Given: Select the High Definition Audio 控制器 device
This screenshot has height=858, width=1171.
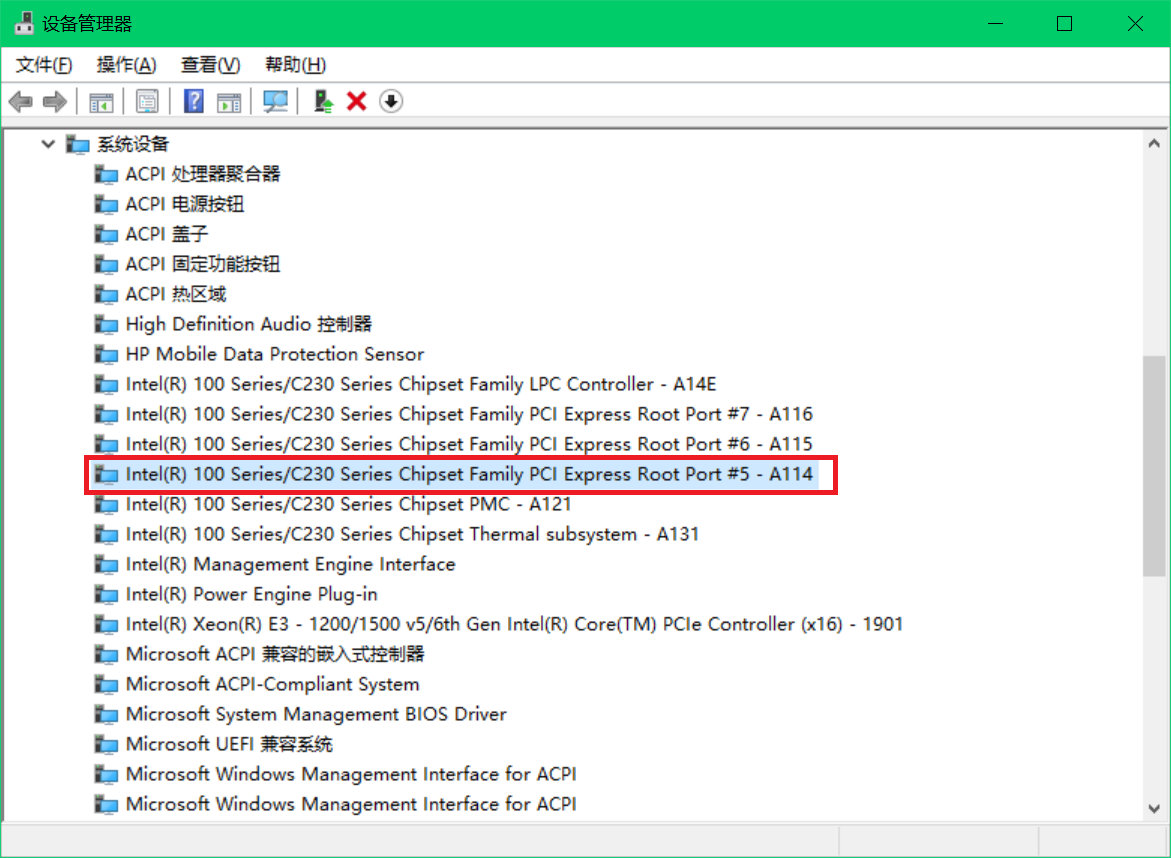Looking at the screenshot, I should [x=248, y=324].
